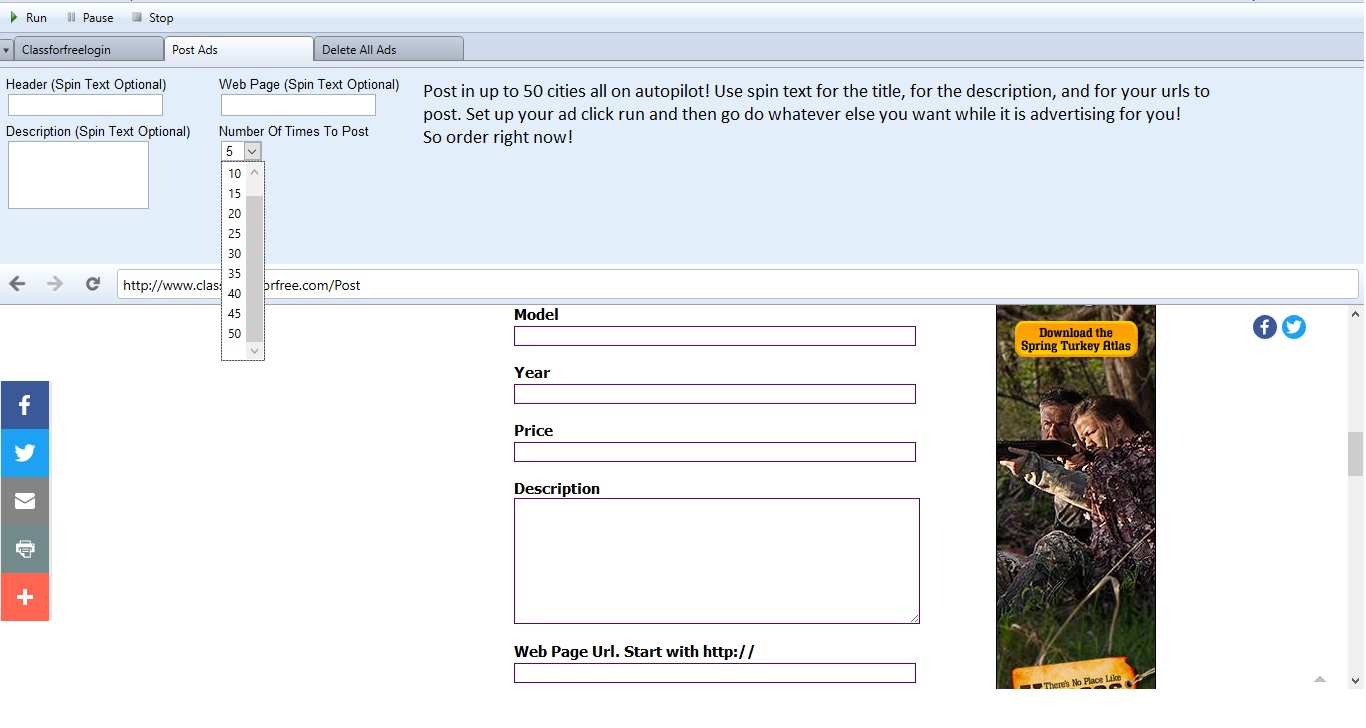Reload the embedded browser page

pos(93,284)
